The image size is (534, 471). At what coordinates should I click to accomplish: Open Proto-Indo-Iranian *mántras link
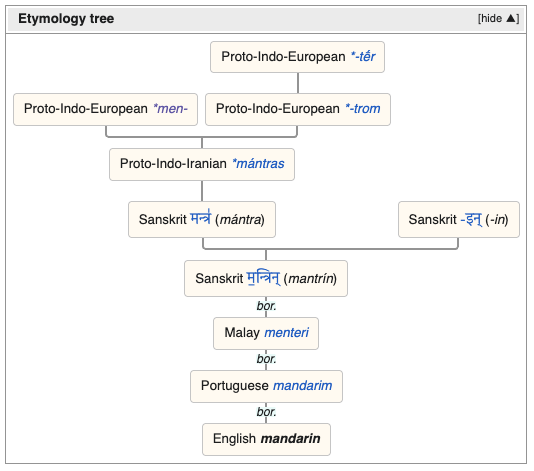click(x=258, y=164)
